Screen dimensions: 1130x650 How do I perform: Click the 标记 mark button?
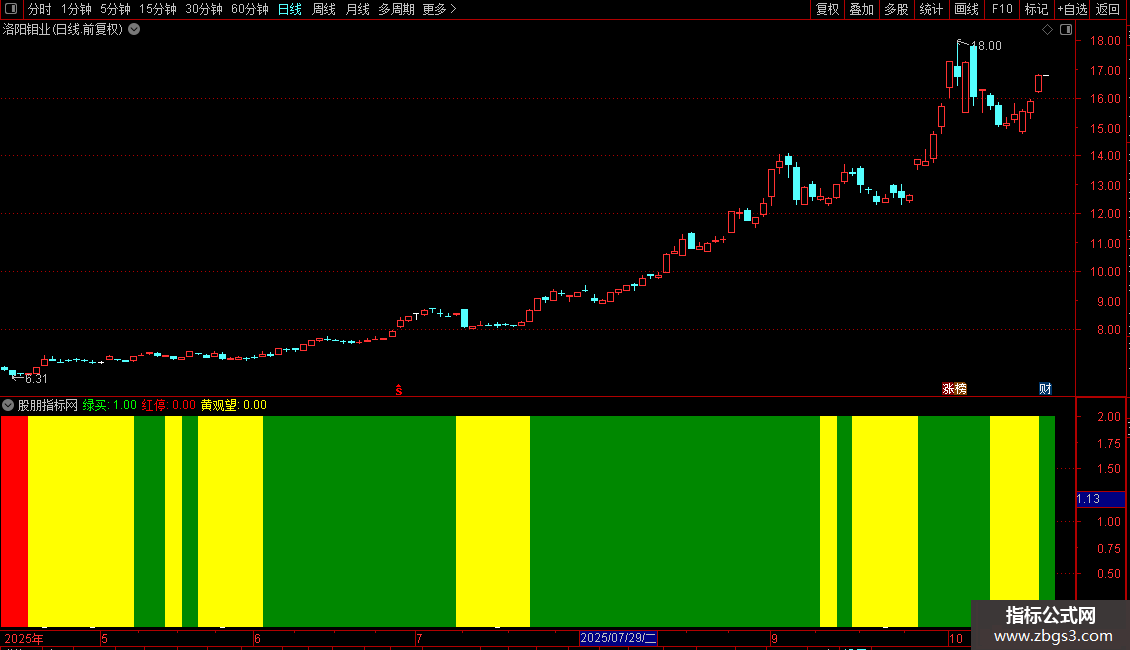click(1036, 9)
